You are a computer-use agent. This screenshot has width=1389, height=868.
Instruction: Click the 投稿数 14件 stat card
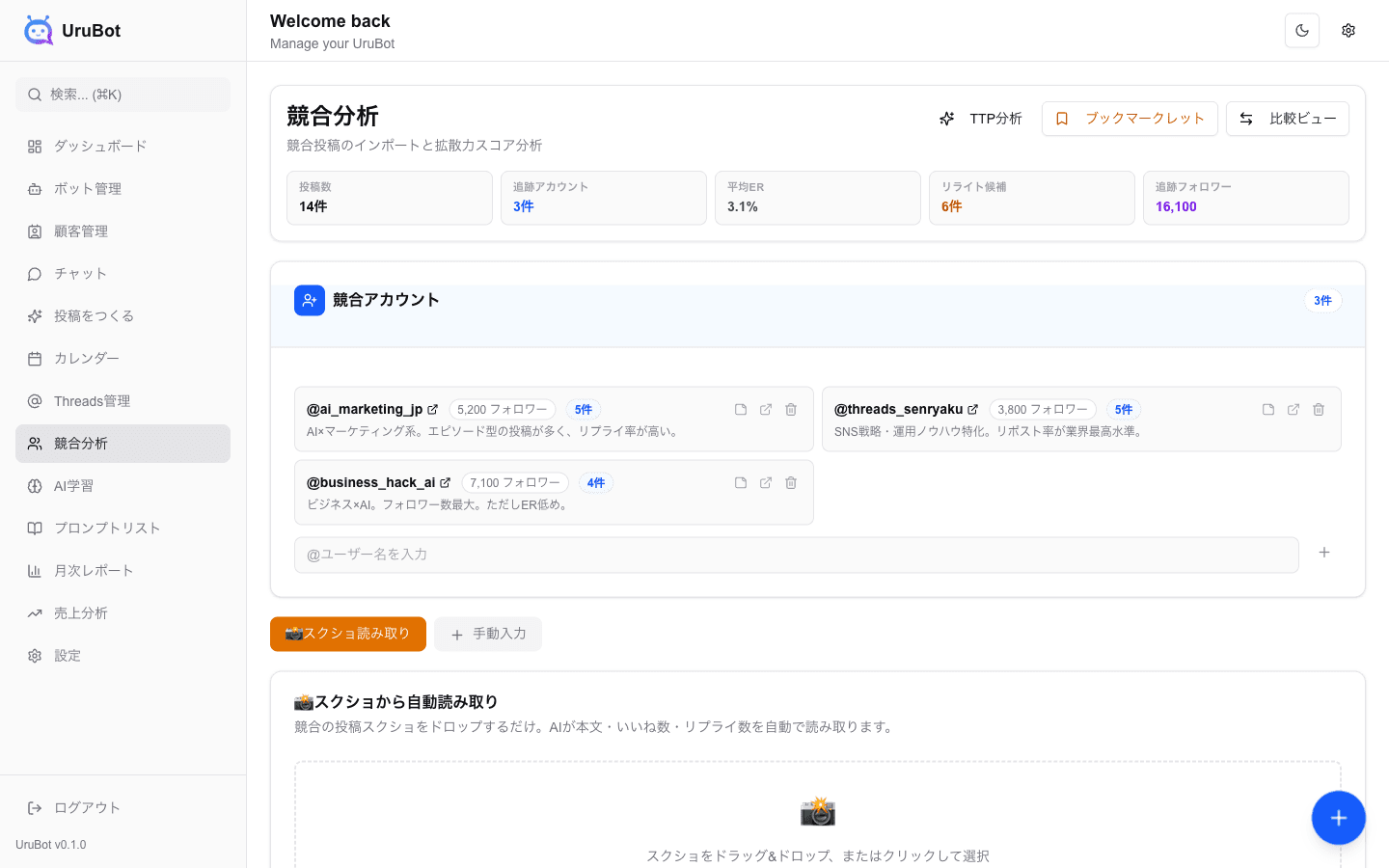pos(390,198)
